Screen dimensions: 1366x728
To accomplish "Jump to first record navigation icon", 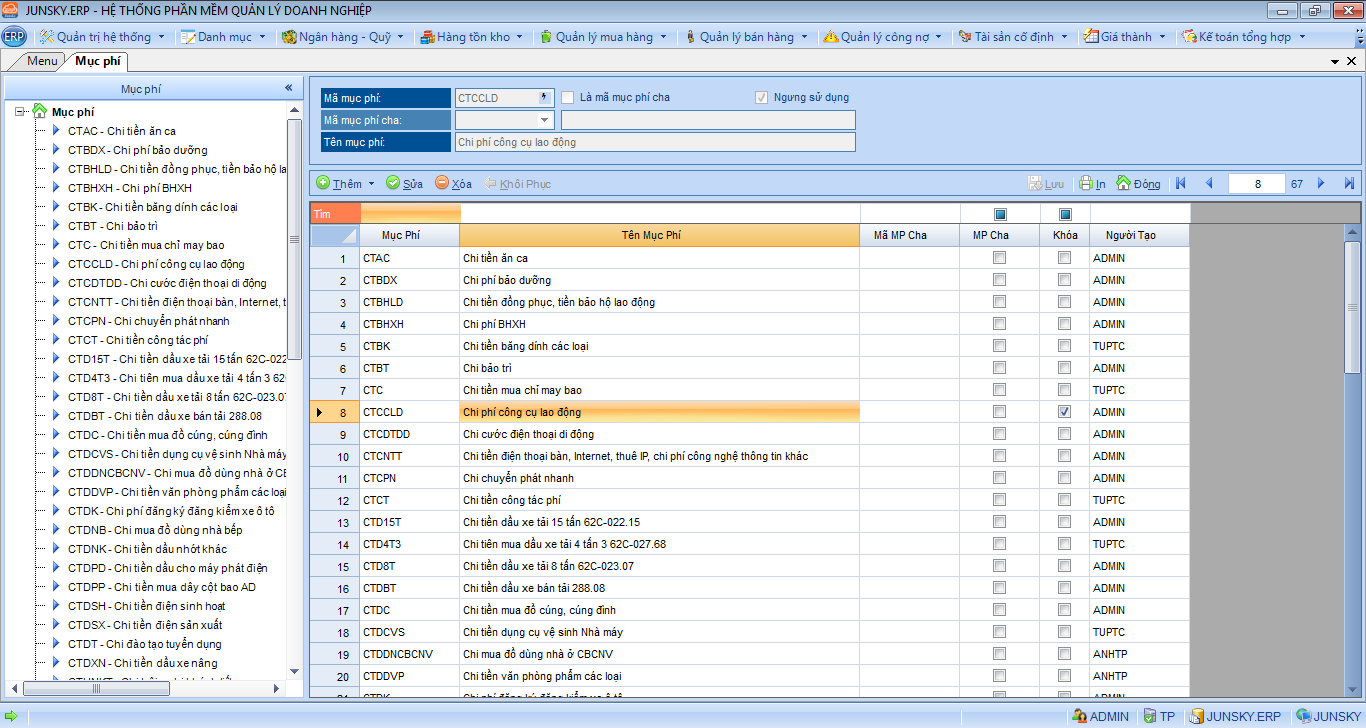I will tap(1181, 184).
